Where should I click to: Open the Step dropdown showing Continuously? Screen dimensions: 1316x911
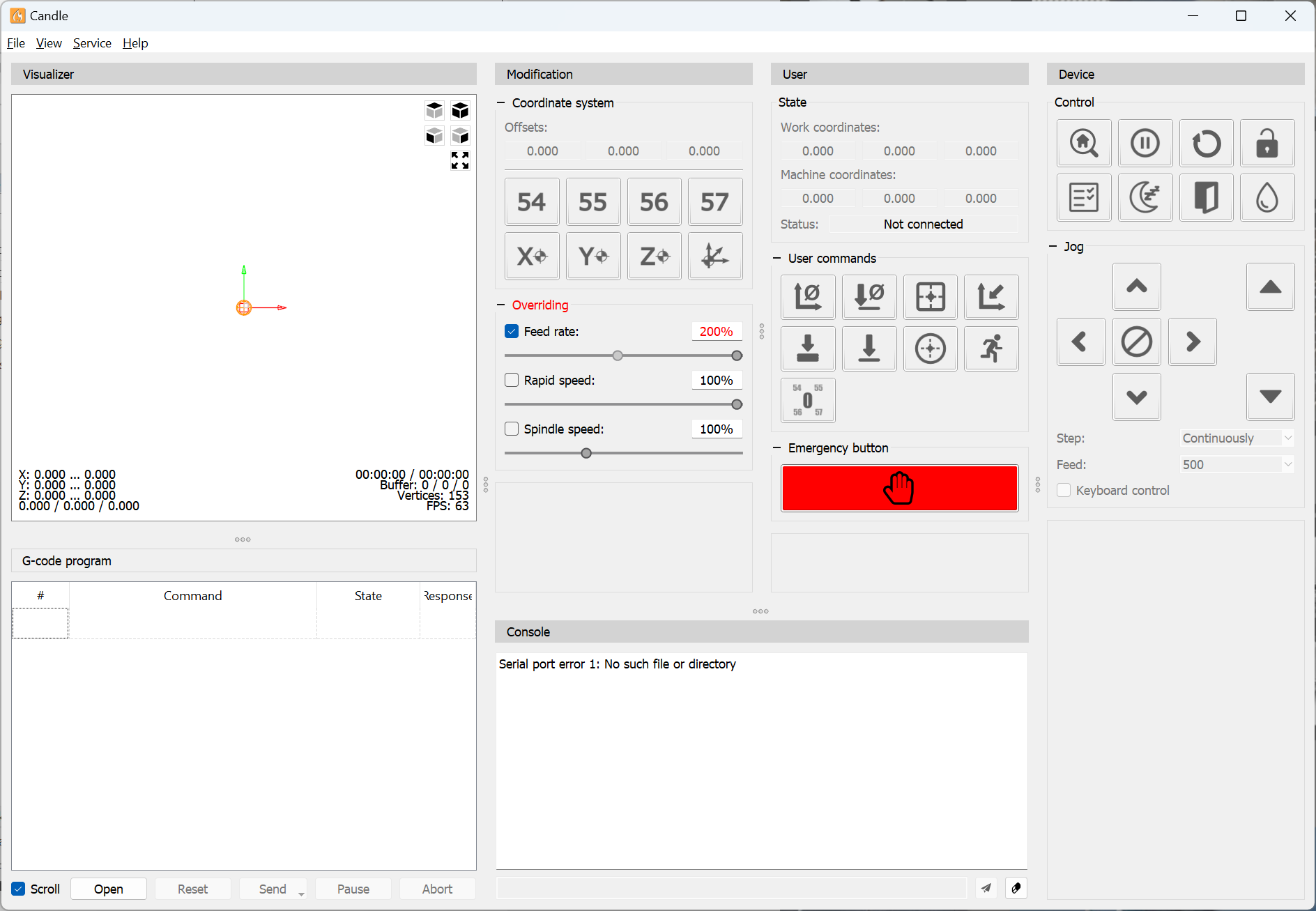1237,438
